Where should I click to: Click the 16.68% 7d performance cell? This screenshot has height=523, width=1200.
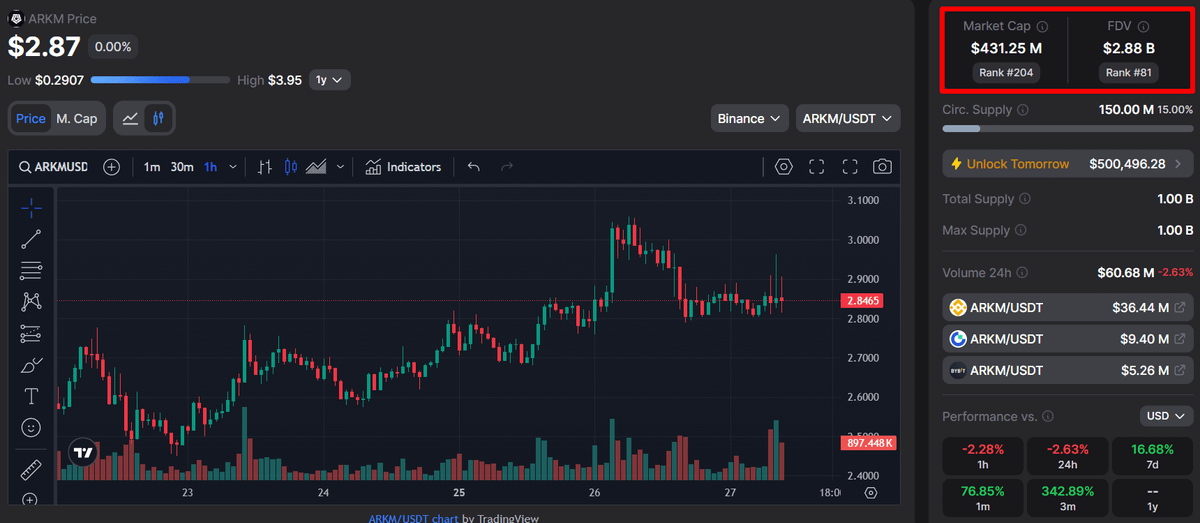[x=1153, y=455]
